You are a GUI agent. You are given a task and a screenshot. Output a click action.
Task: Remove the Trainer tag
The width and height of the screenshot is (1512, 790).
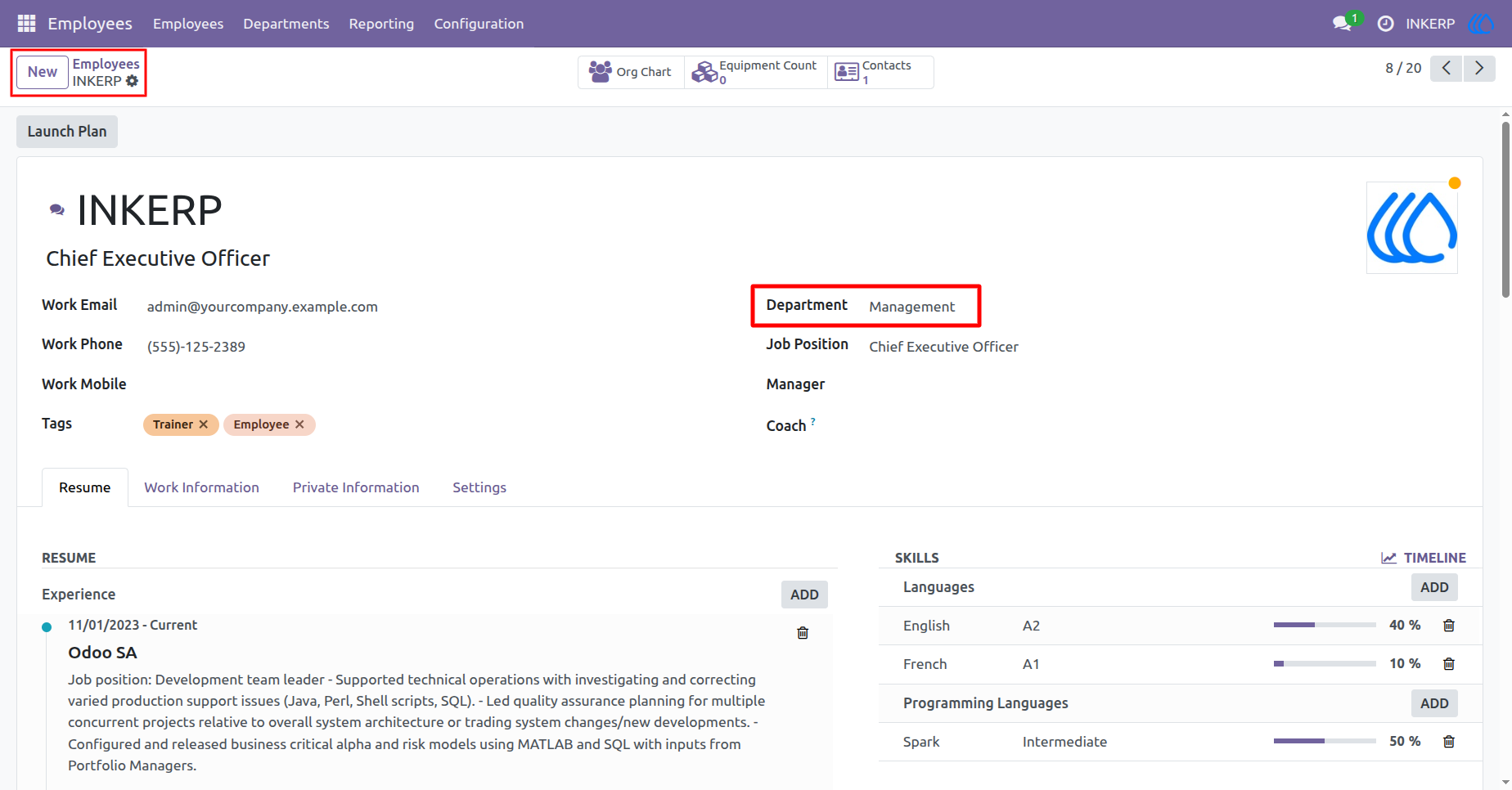coord(204,424)
